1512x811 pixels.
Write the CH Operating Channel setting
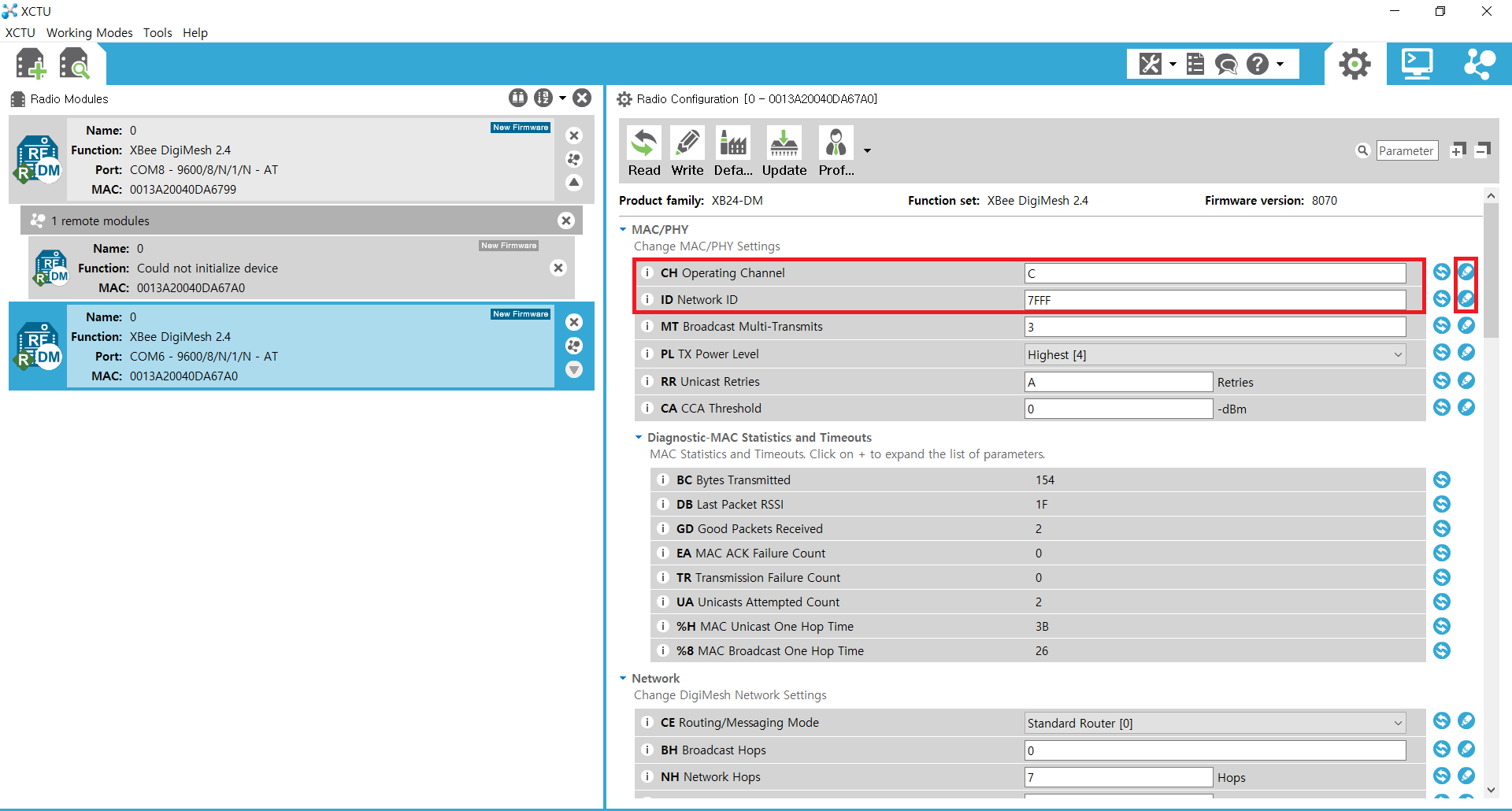[1466, 272]
